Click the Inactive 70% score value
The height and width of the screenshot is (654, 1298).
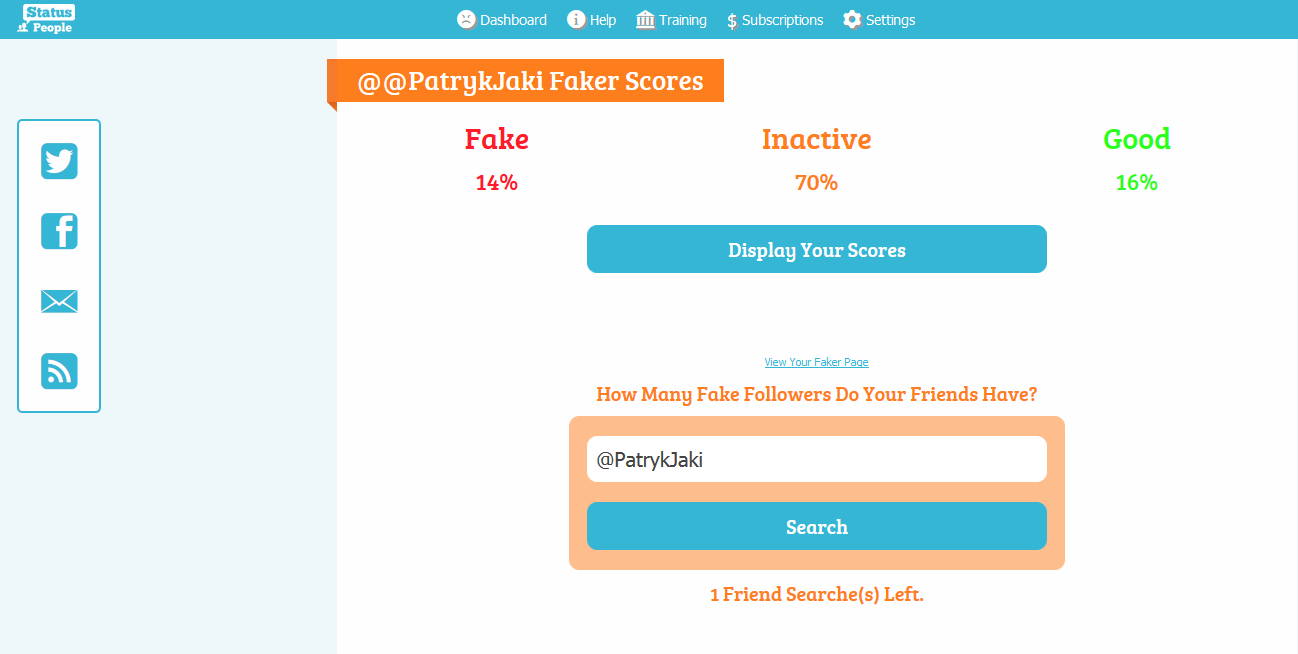(x=816, y=183)
